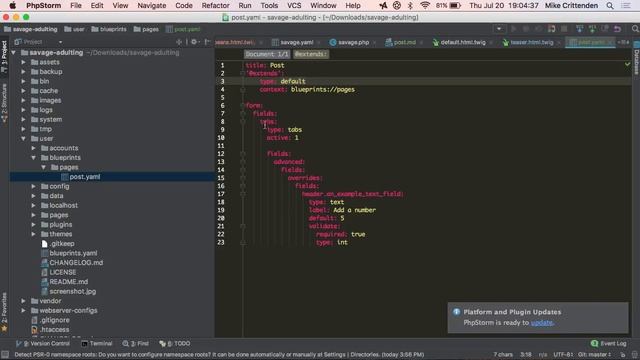The height and width of the screenshot is (360, 640).
Task: Click the Wi-Fi icon in menu bar
Action: (425, 5)
